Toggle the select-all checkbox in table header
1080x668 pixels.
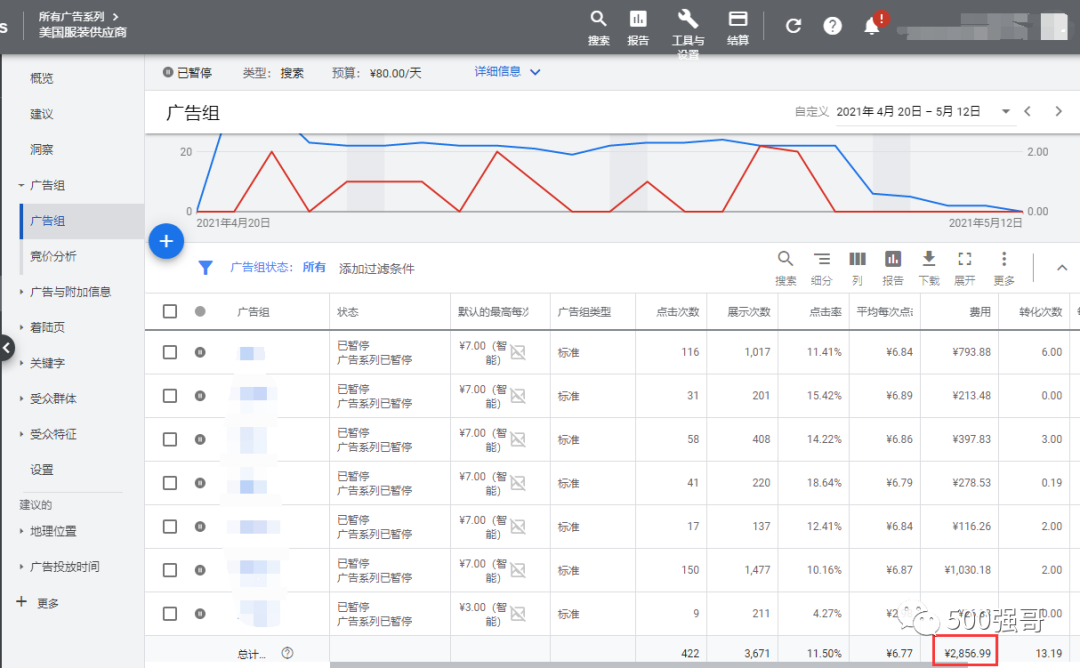[x=170, y=311]
